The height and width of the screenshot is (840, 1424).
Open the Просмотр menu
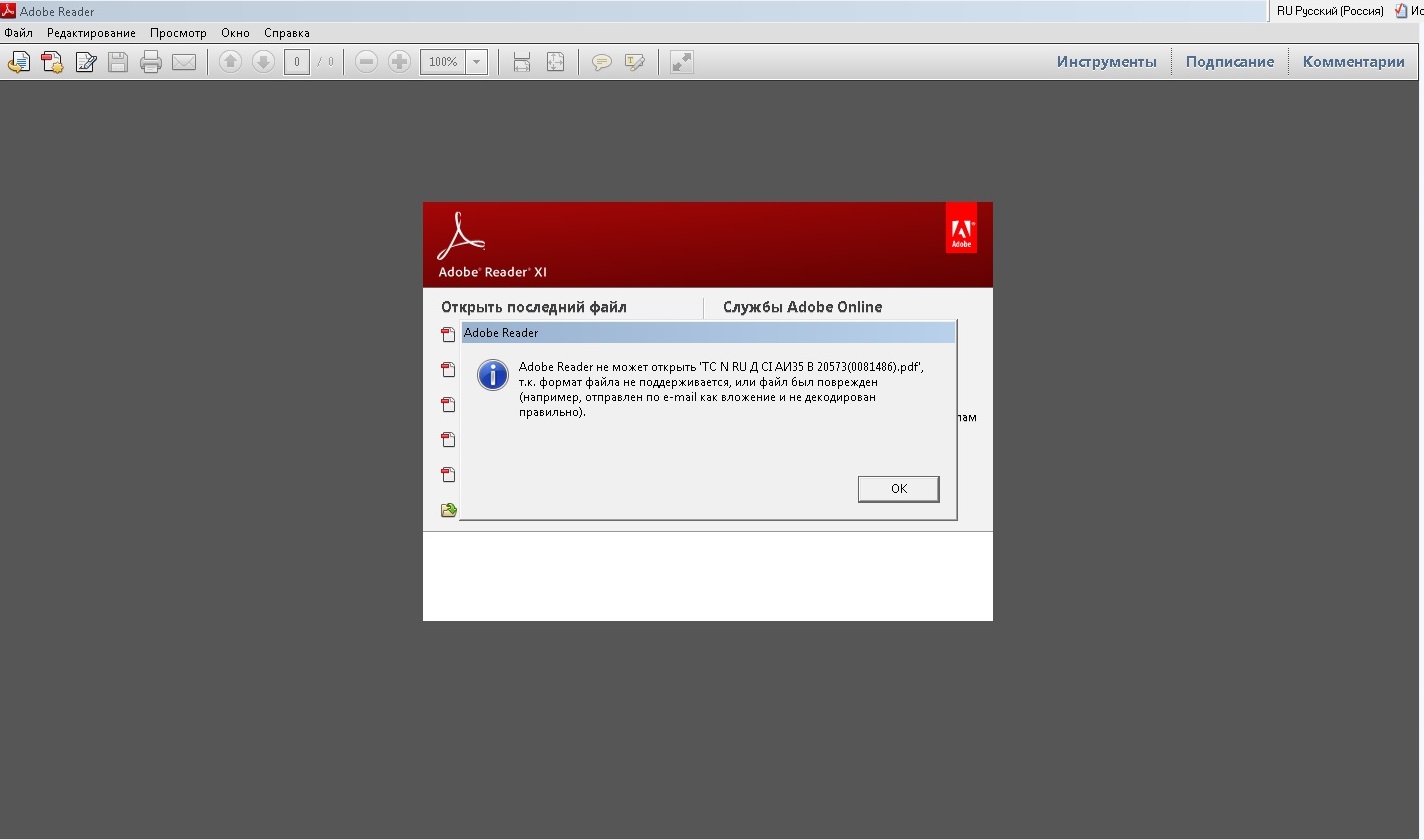click(178, 33)
